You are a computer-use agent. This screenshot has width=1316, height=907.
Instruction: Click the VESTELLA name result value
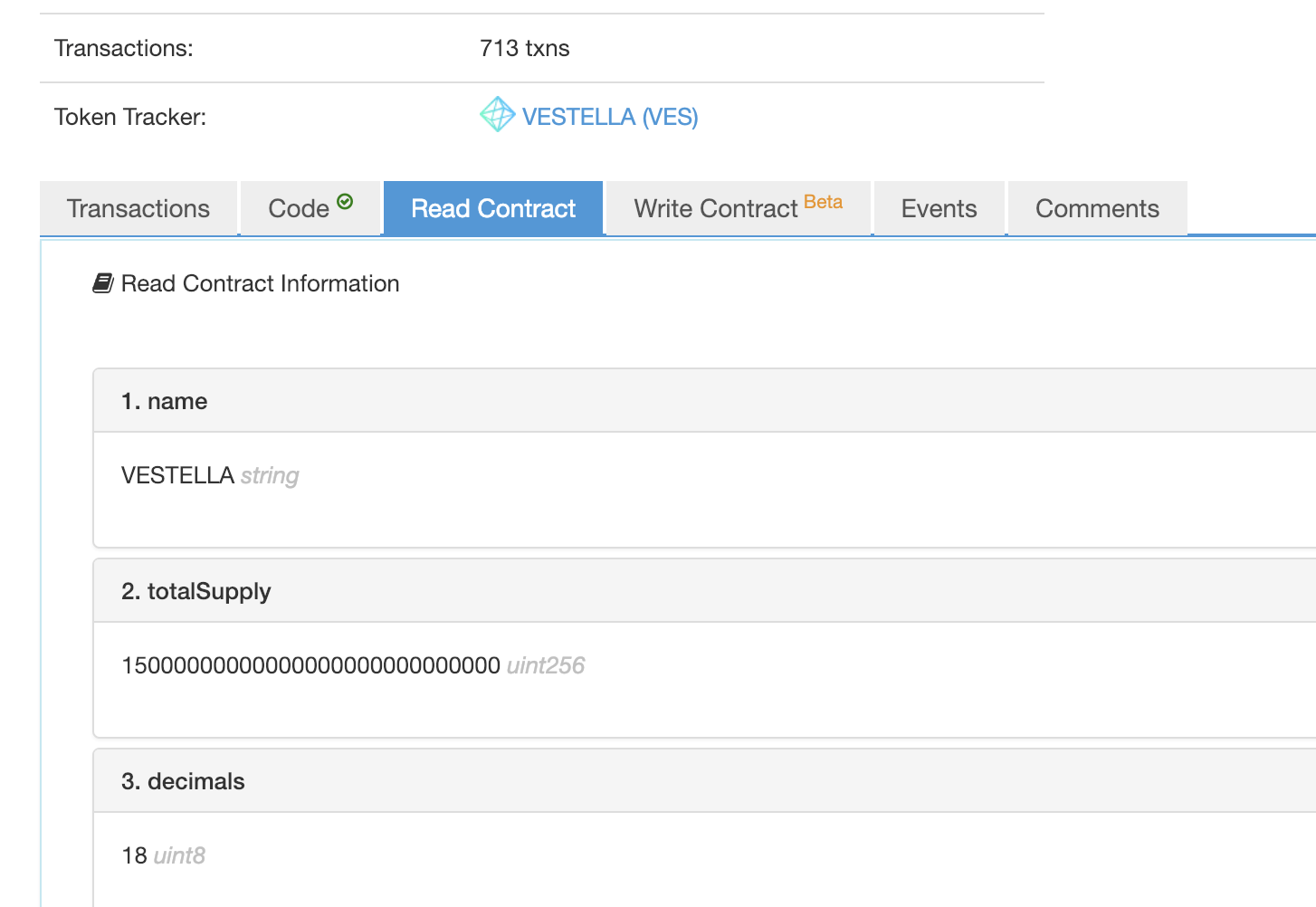coord(177,475)
